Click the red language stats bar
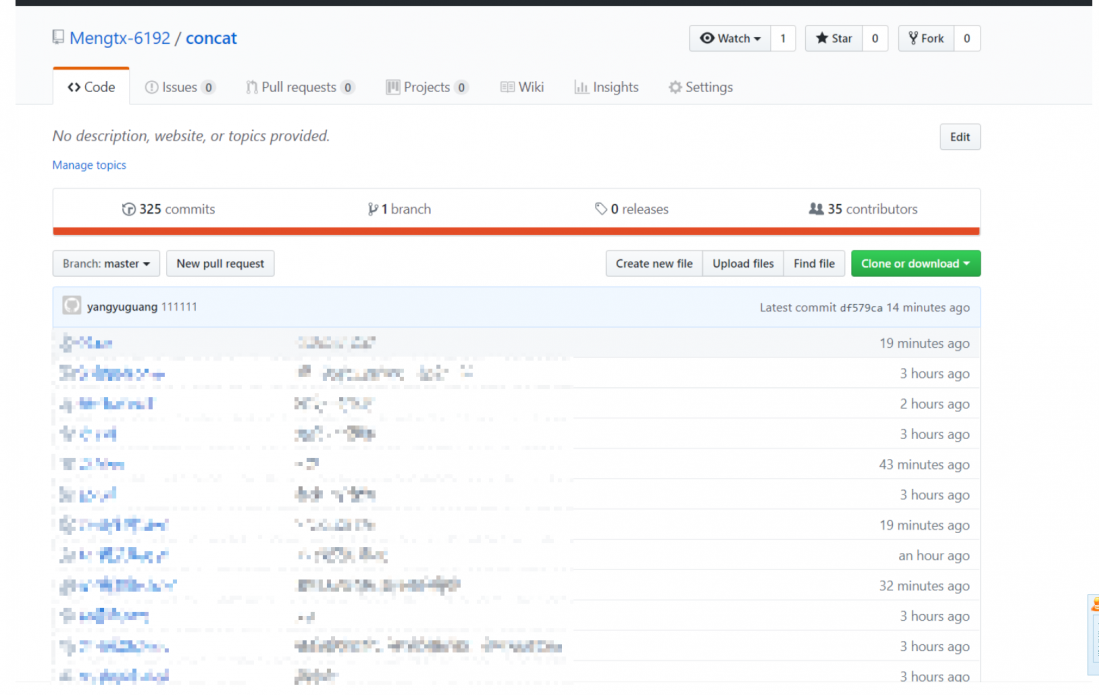1099x695 pixels. coord(516,231)
